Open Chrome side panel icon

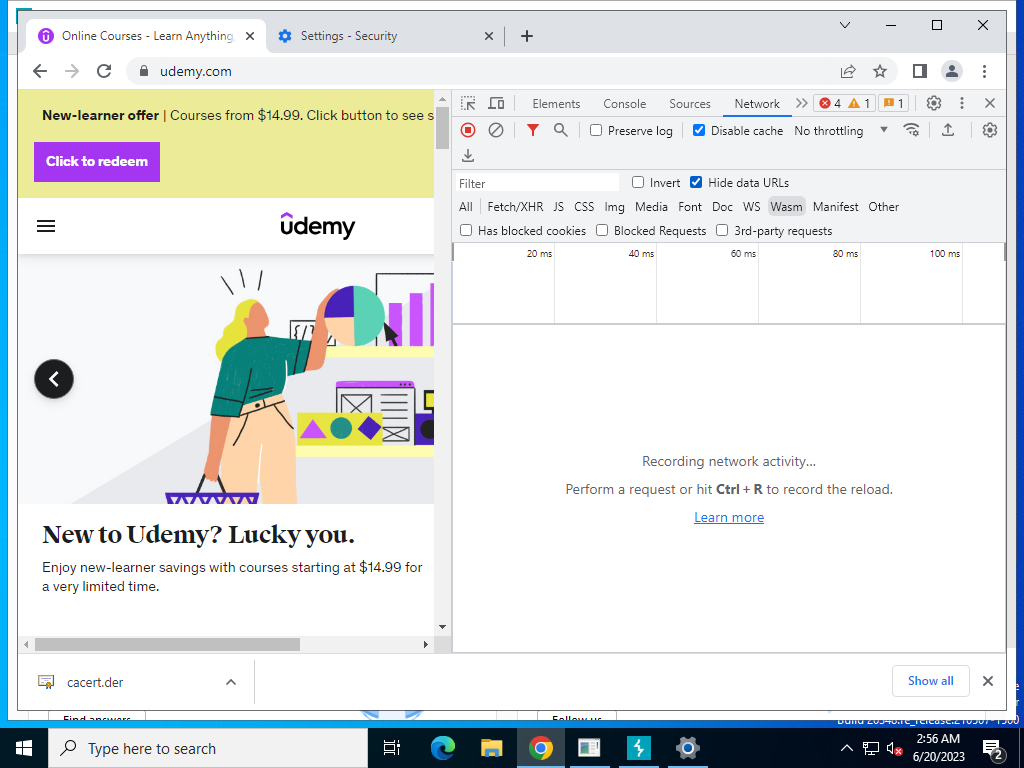point(920,71)
